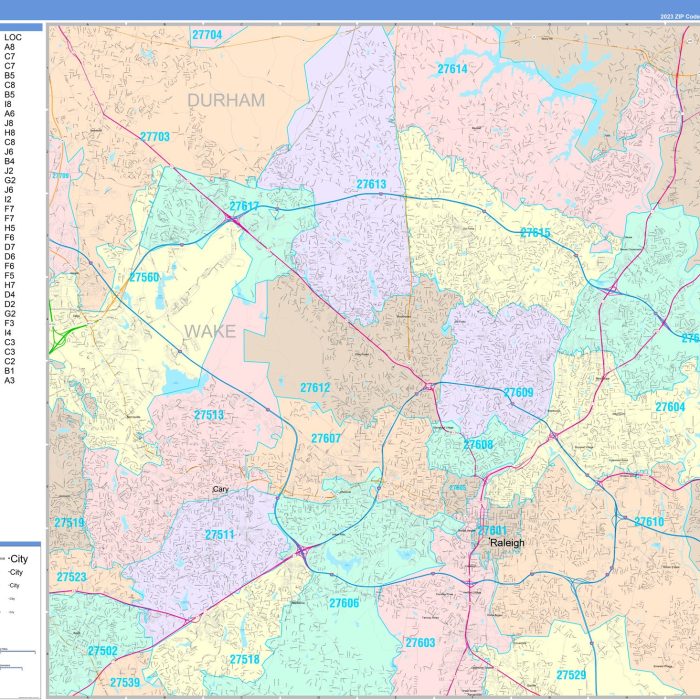Select index entry D2
The height and width of the screenshot is (700, 700).
pos(10,304)
